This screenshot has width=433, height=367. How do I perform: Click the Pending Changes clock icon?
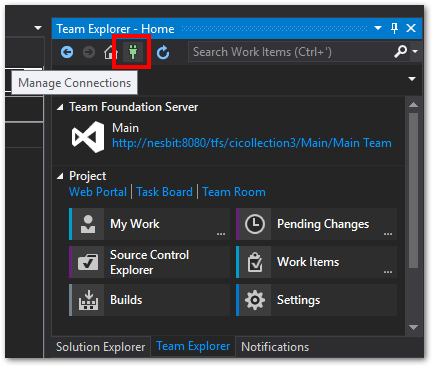(x=255, y=224)
